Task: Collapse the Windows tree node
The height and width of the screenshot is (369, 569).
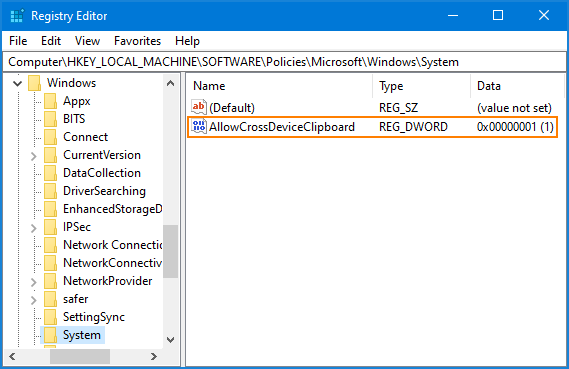Action: [17, 84]
